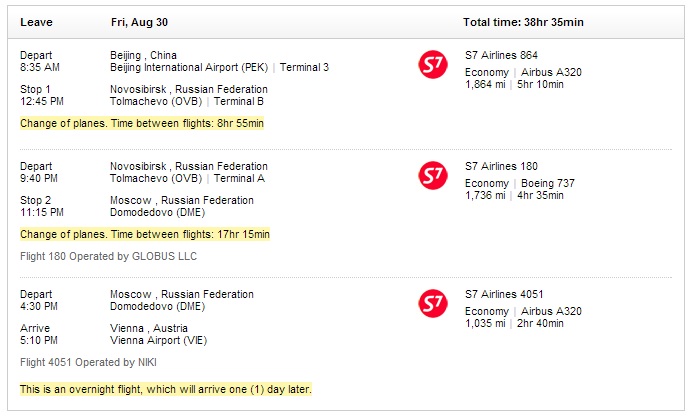Click the overnight flight warning message

point(166,389)
